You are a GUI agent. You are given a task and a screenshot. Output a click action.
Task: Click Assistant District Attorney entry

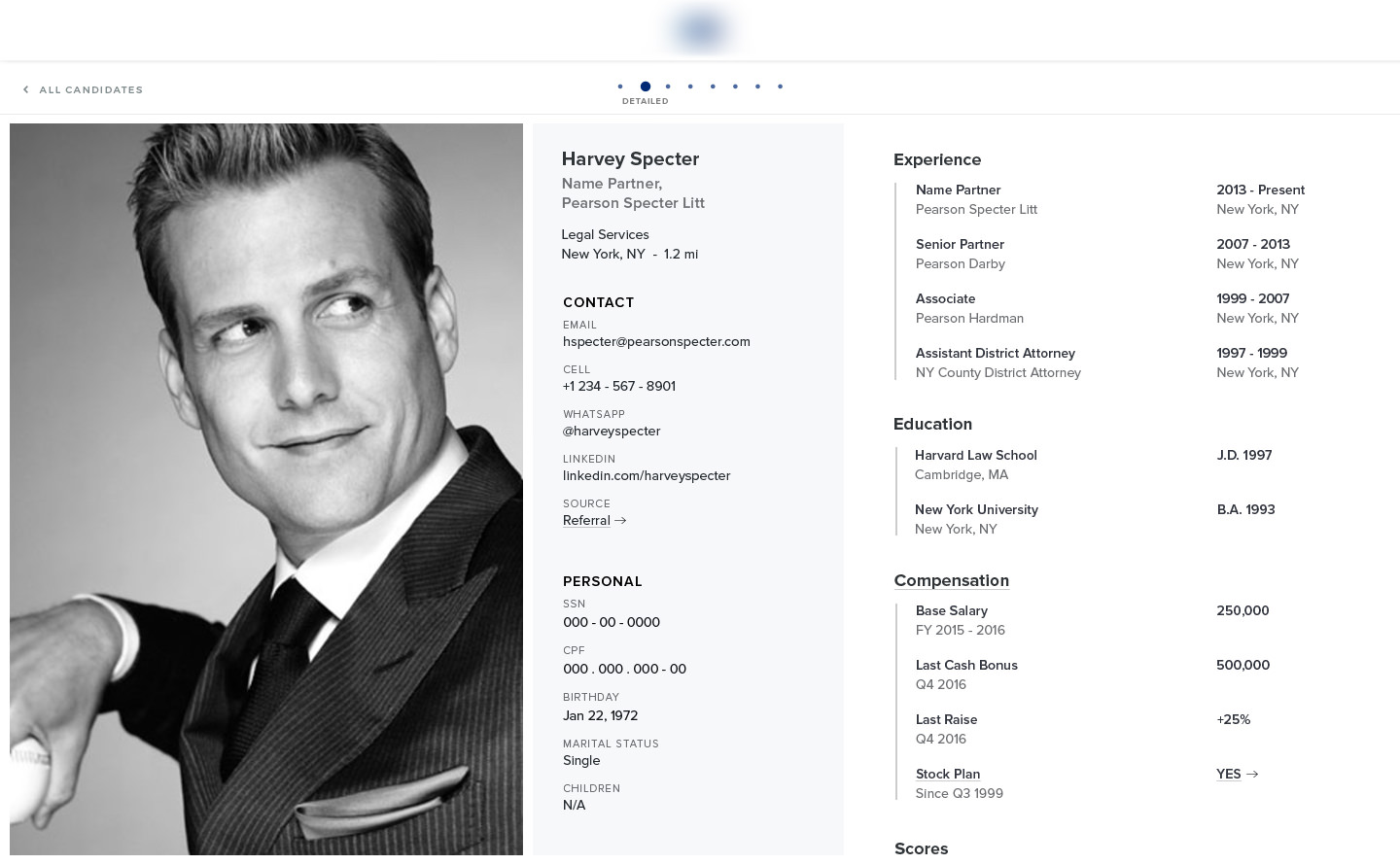pyautogui.click(x=998, y=363)
